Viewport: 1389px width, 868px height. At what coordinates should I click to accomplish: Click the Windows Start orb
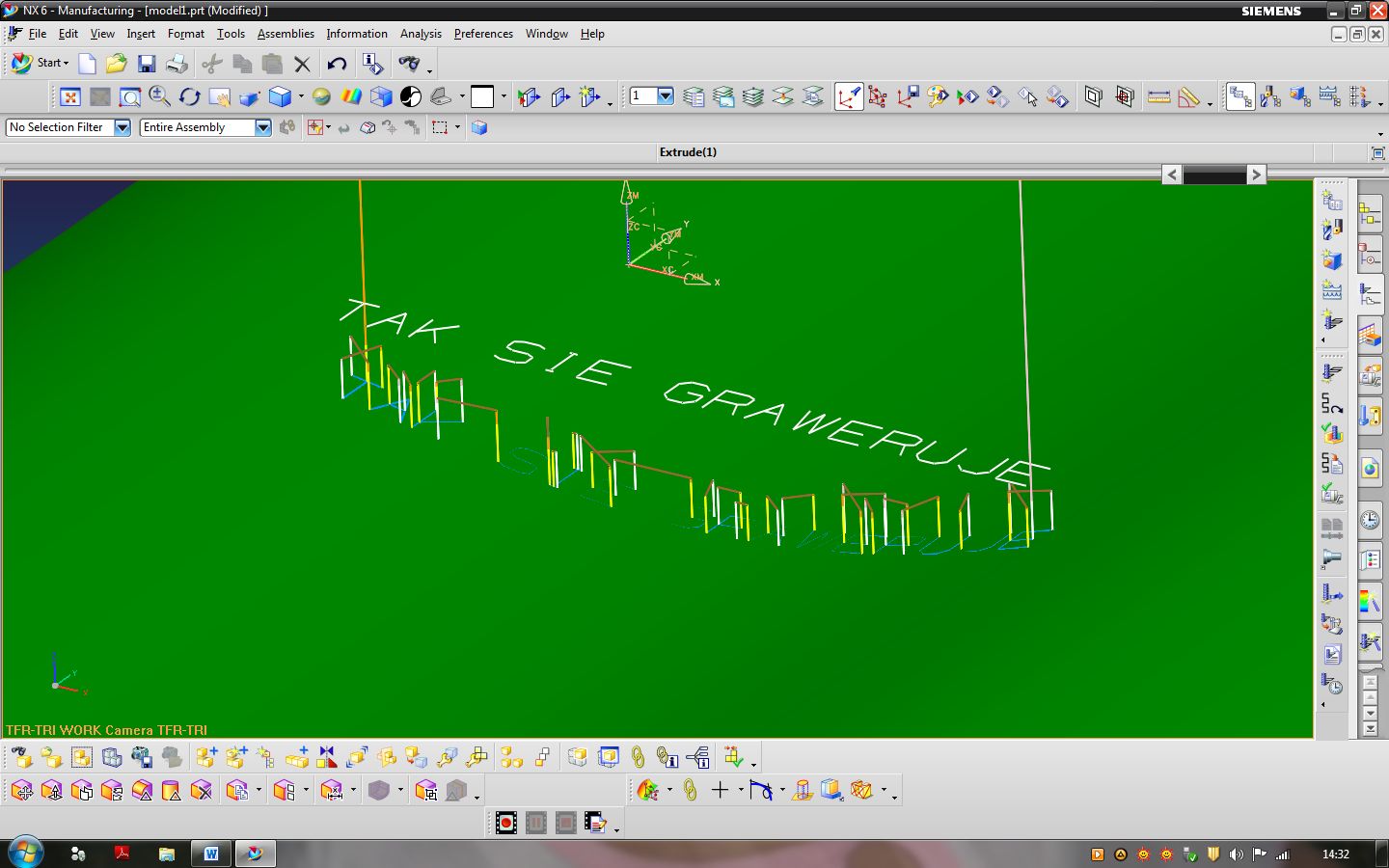[26, 854]
